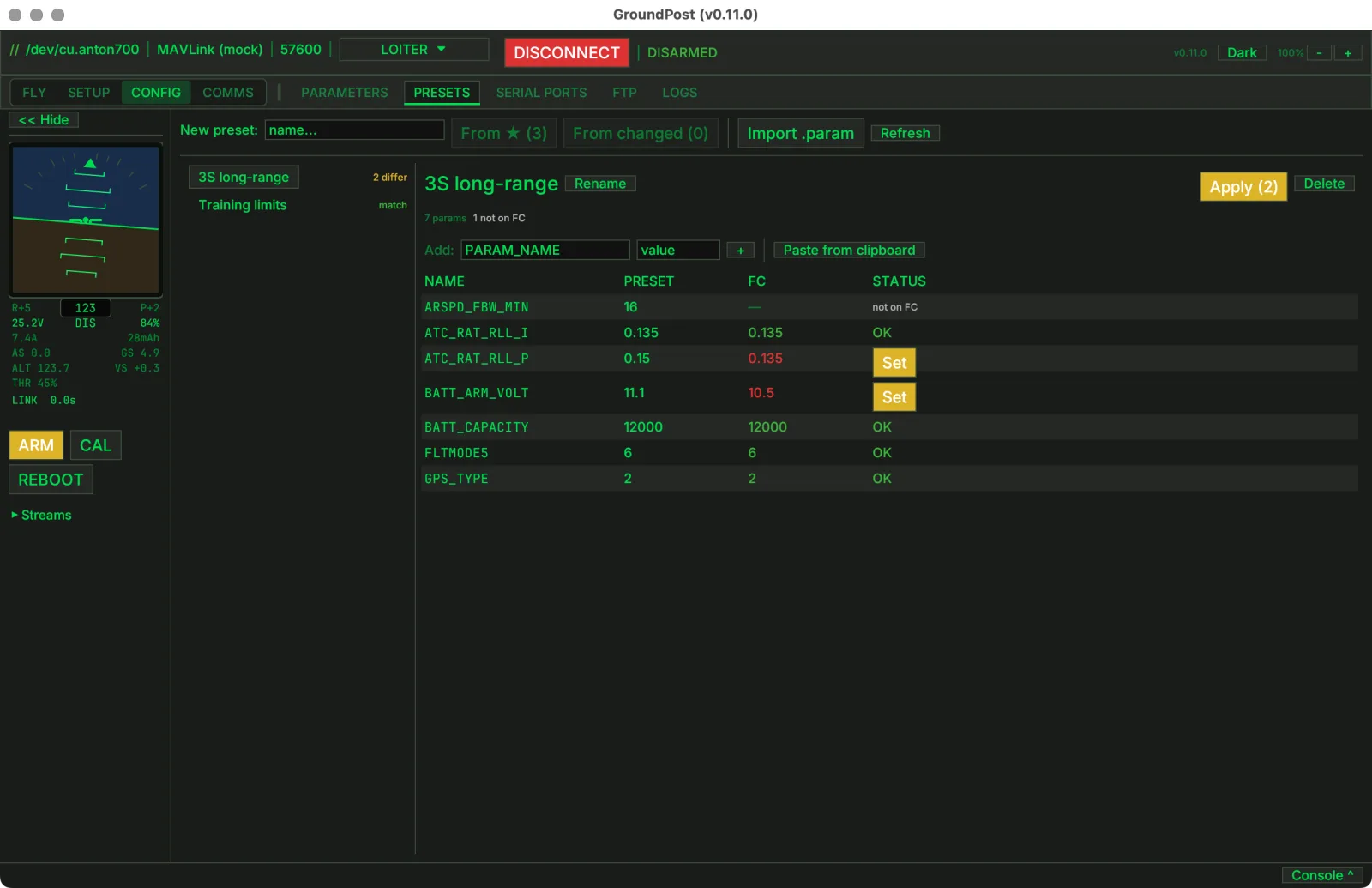The image size is (1372, 888).
Task: Click FC value 10.5 in red
Action: (761, 393)
